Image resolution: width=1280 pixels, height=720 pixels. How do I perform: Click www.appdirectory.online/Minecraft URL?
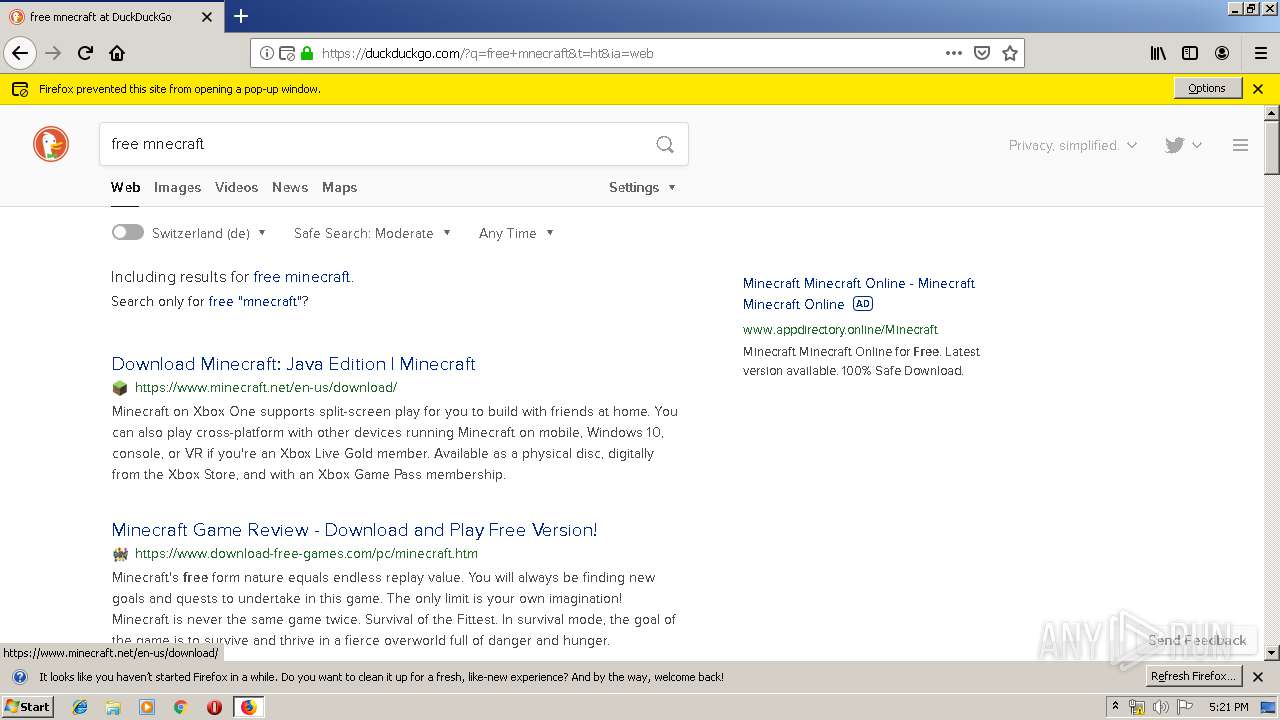[840, 329]
